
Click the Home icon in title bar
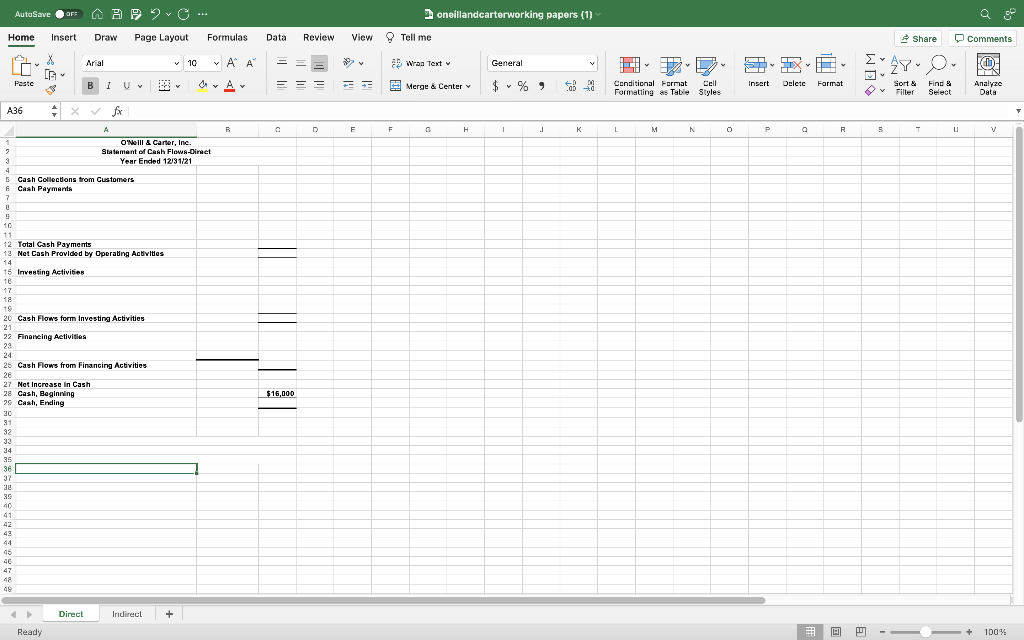[x=97, y=14]
